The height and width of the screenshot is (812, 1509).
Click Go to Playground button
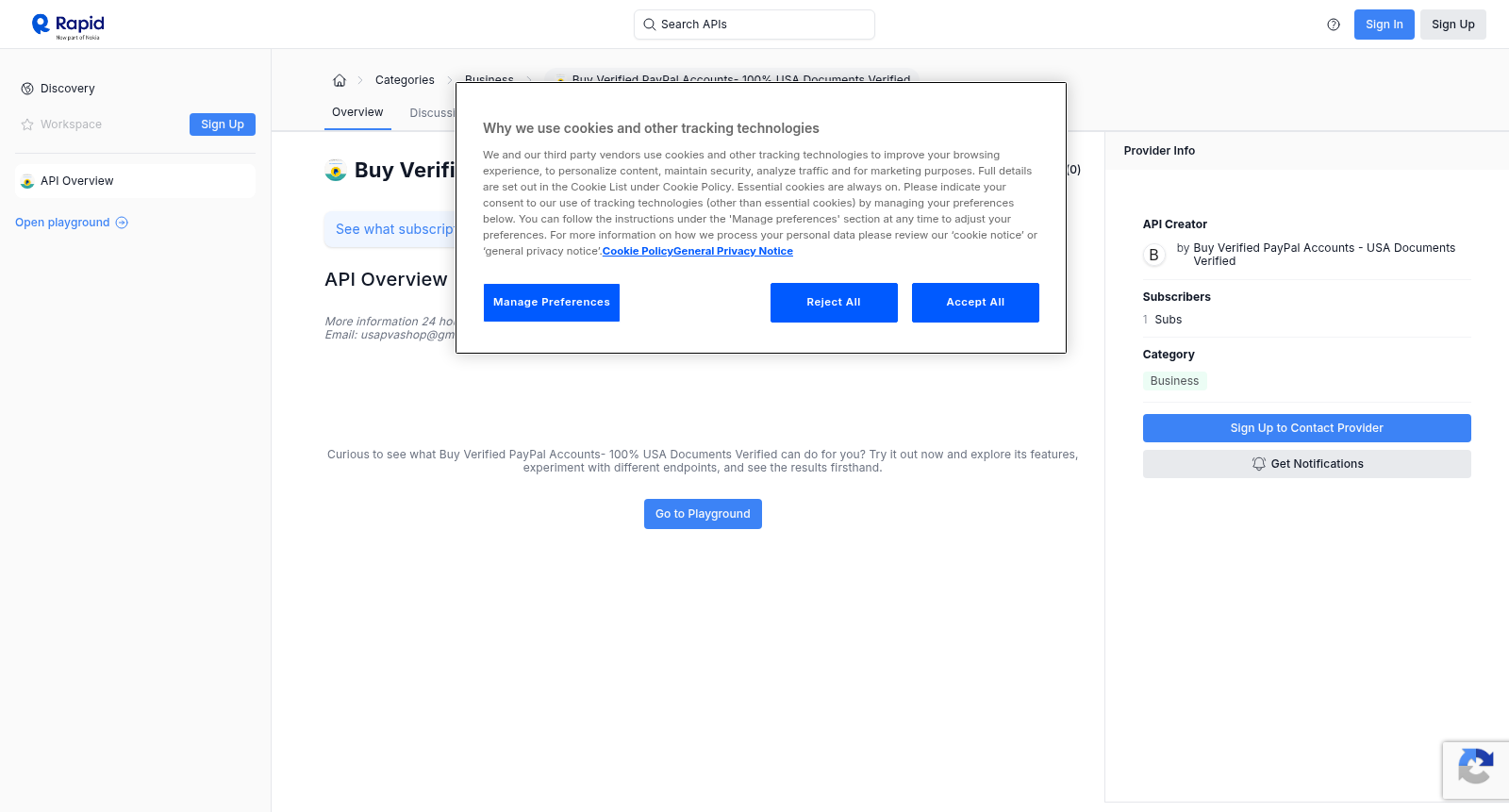click(x=703, y=514)
